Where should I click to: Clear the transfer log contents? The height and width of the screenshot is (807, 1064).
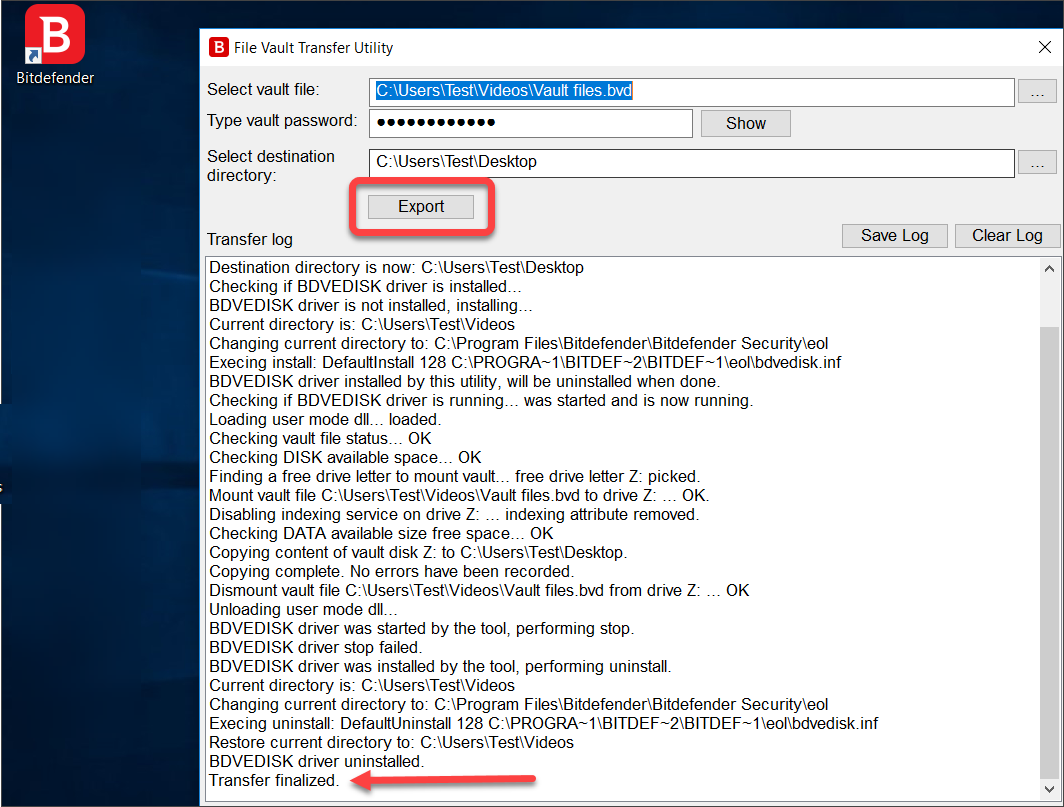(x=1007, y=235)
